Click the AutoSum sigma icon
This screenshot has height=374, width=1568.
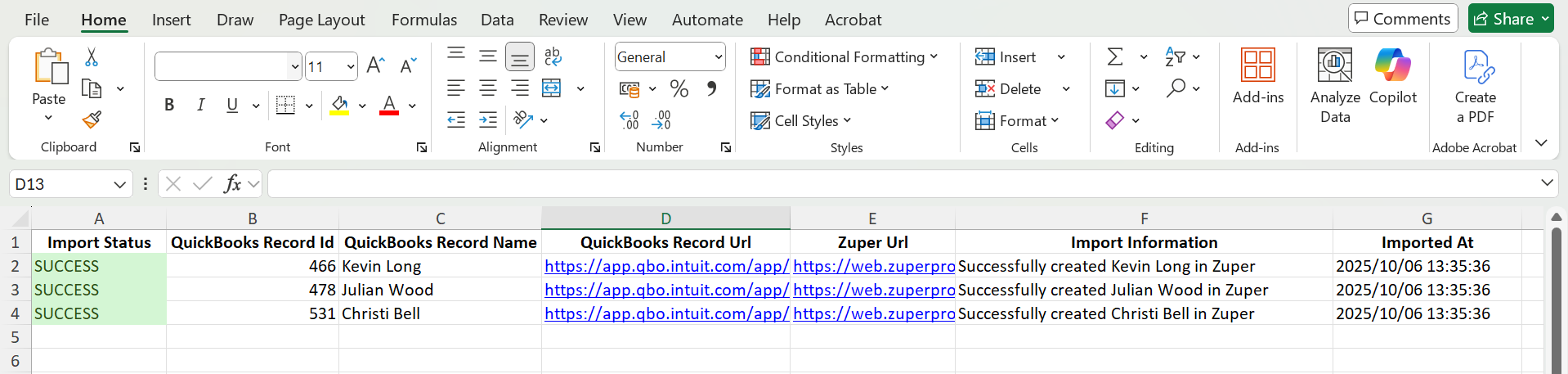pos(1115,56)
